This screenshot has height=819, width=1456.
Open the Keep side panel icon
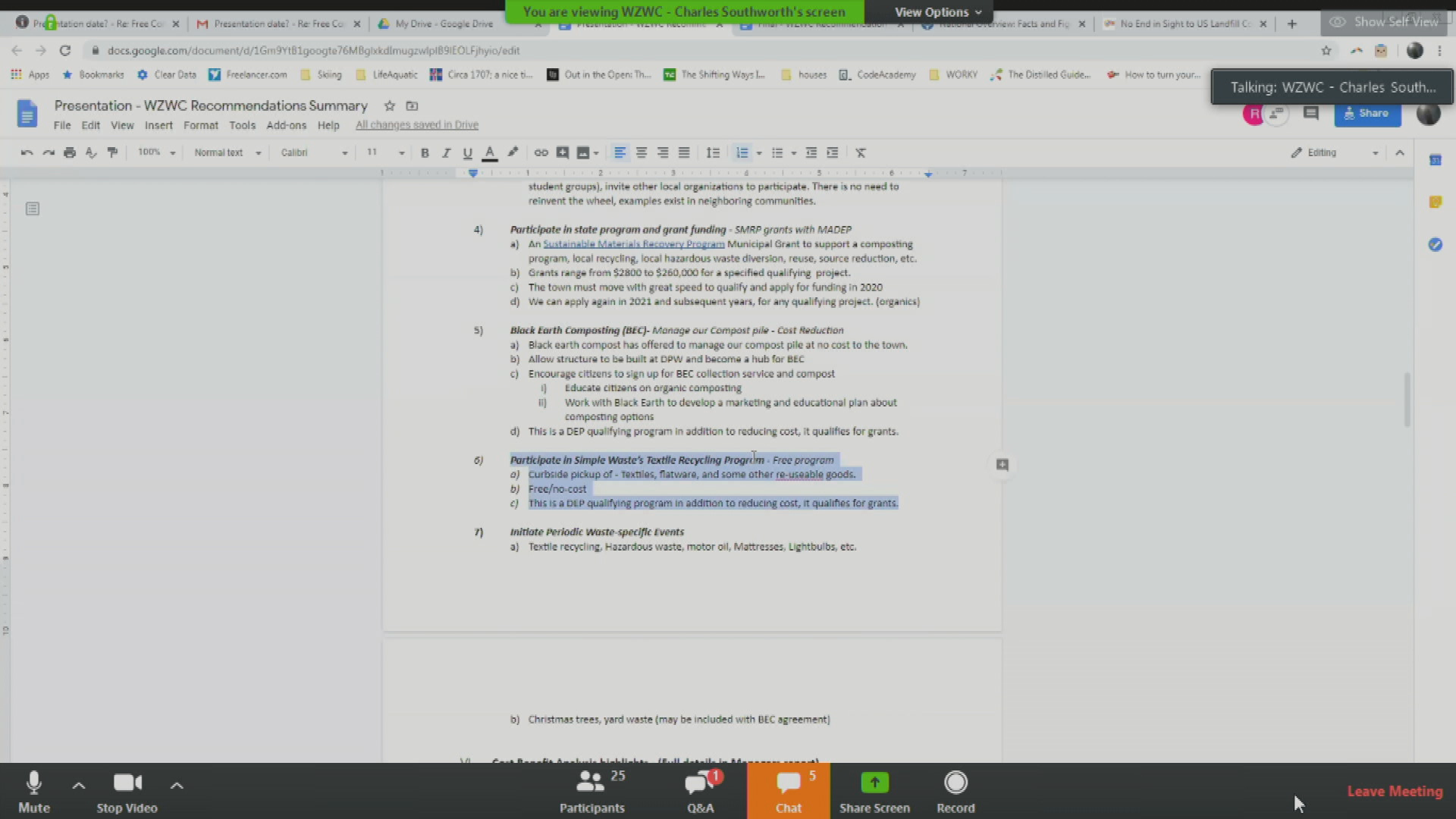point(1435,202)
